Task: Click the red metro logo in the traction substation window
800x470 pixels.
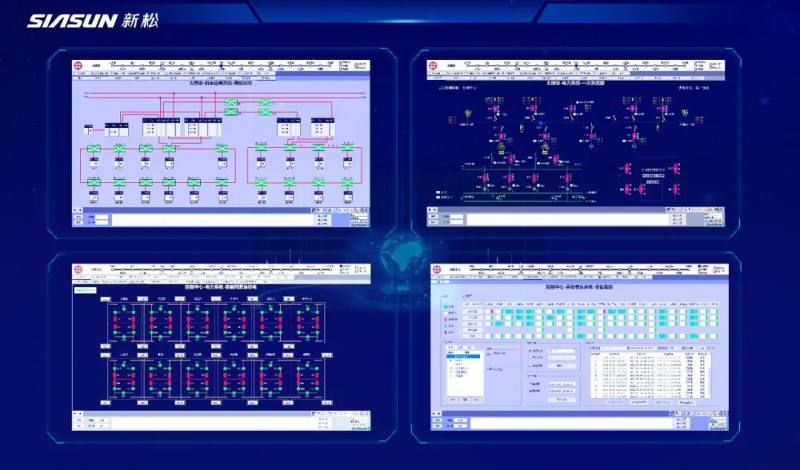Action: coord(78,269)
